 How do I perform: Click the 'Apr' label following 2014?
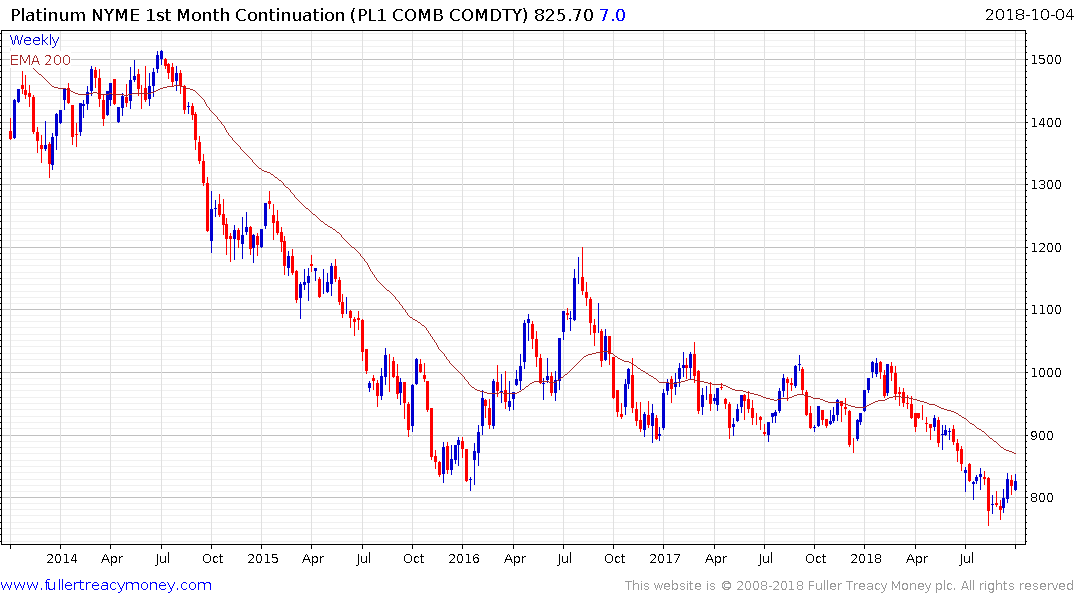112,559
